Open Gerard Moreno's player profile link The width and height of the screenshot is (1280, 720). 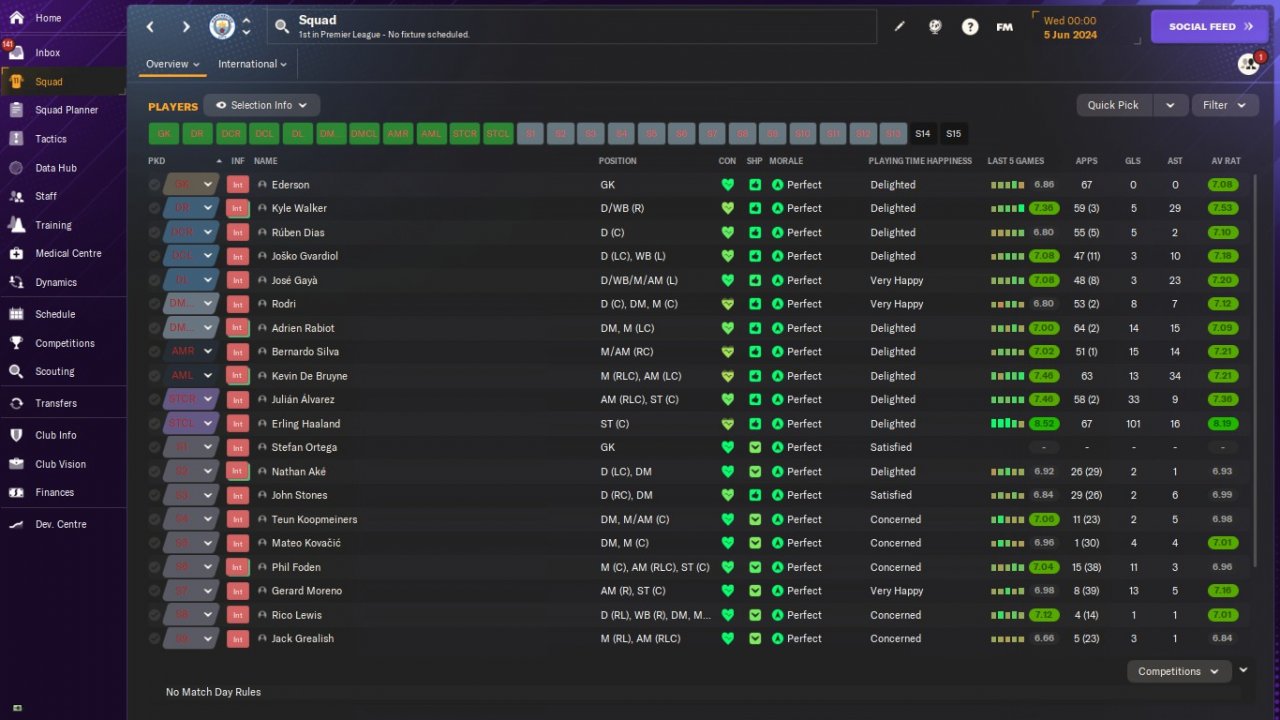tap(306, 591)
